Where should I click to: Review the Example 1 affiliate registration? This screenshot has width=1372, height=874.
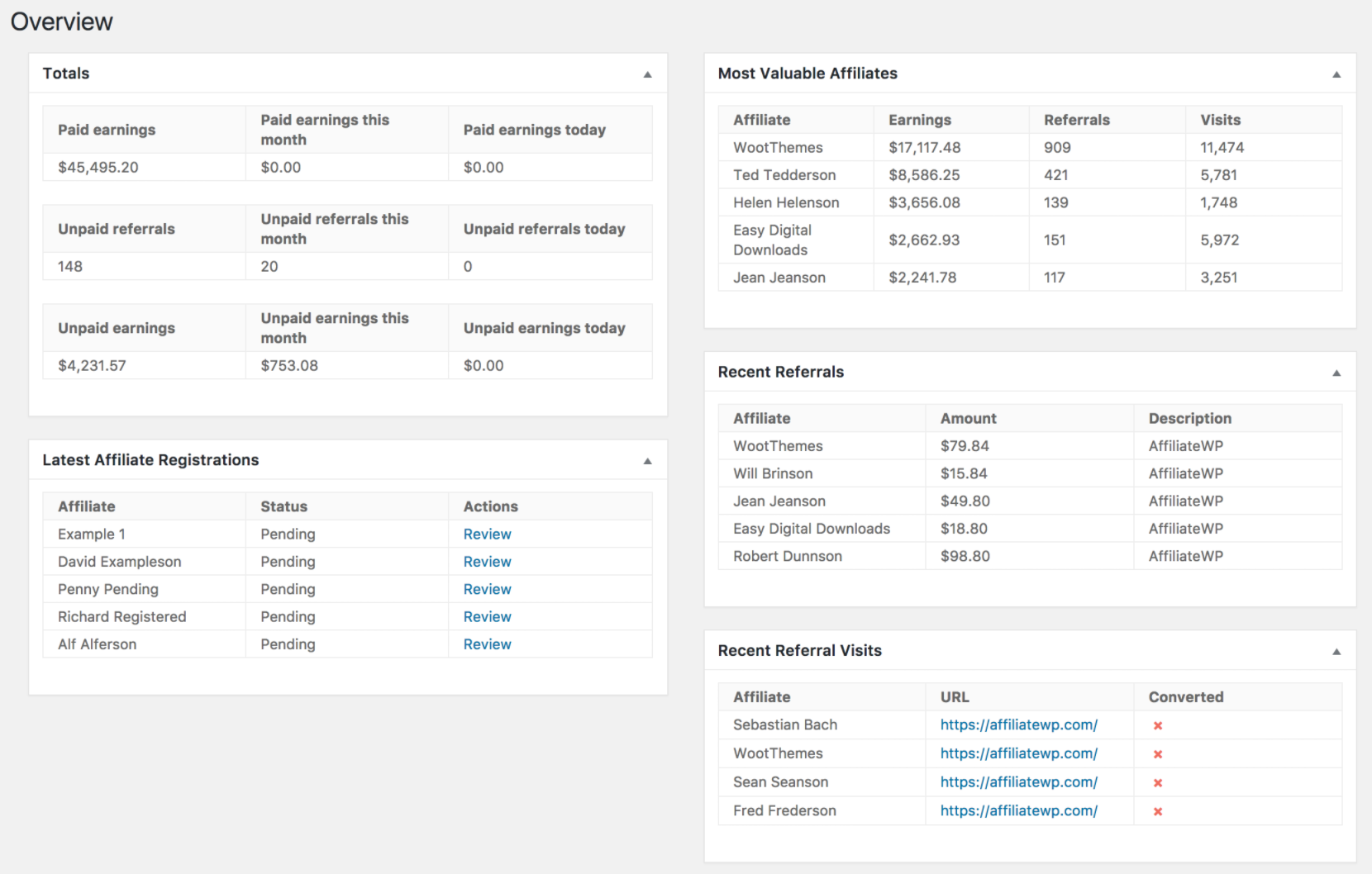pyautogui.click(x=487, y=534)
